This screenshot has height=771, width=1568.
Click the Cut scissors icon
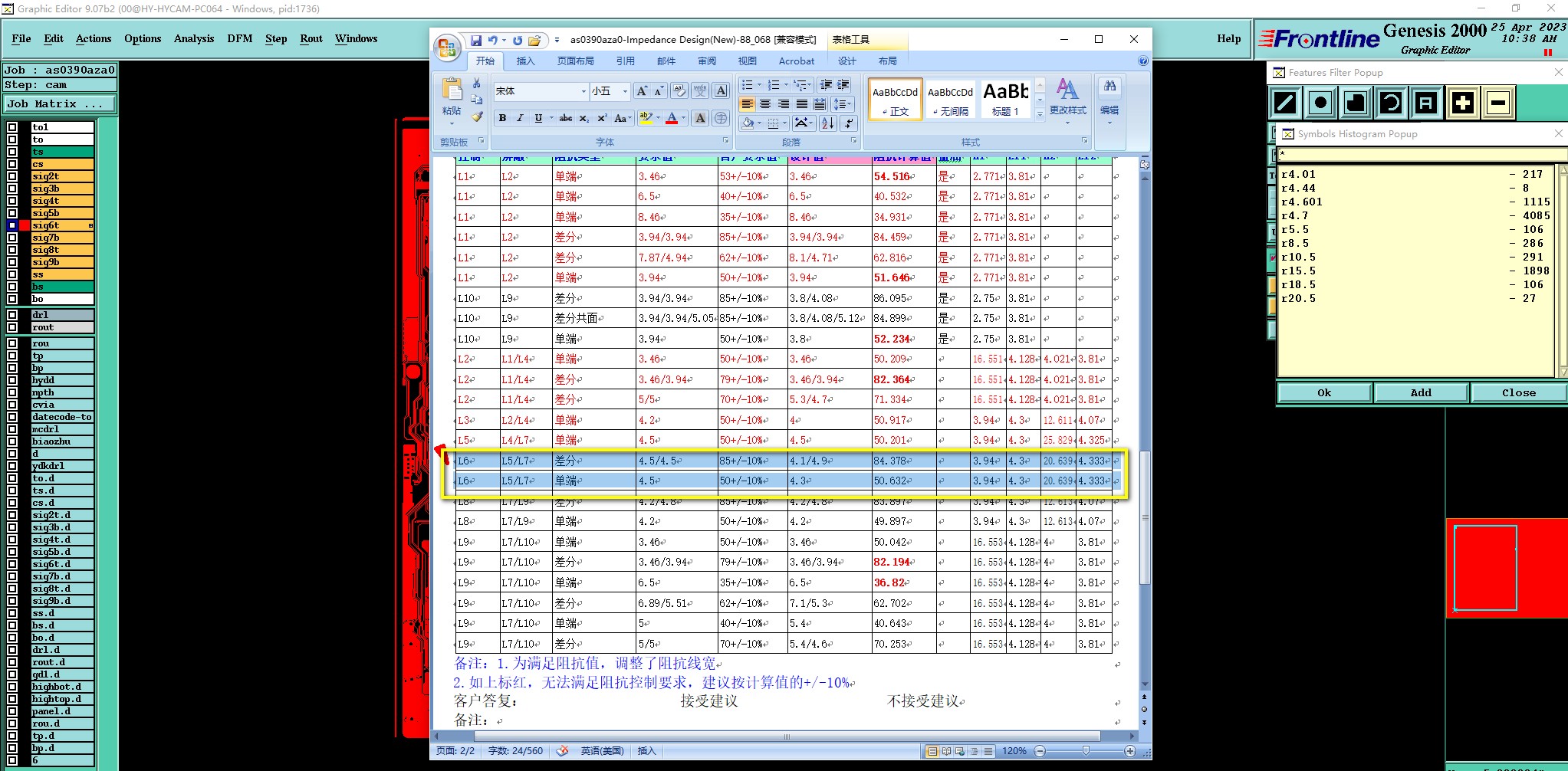click(x=477, y=84)
